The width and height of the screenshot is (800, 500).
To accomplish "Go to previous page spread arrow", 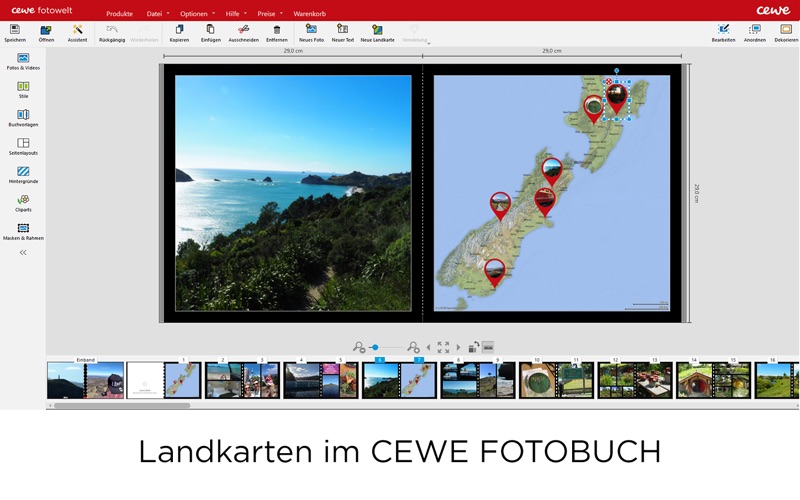I will click(428, 347).
